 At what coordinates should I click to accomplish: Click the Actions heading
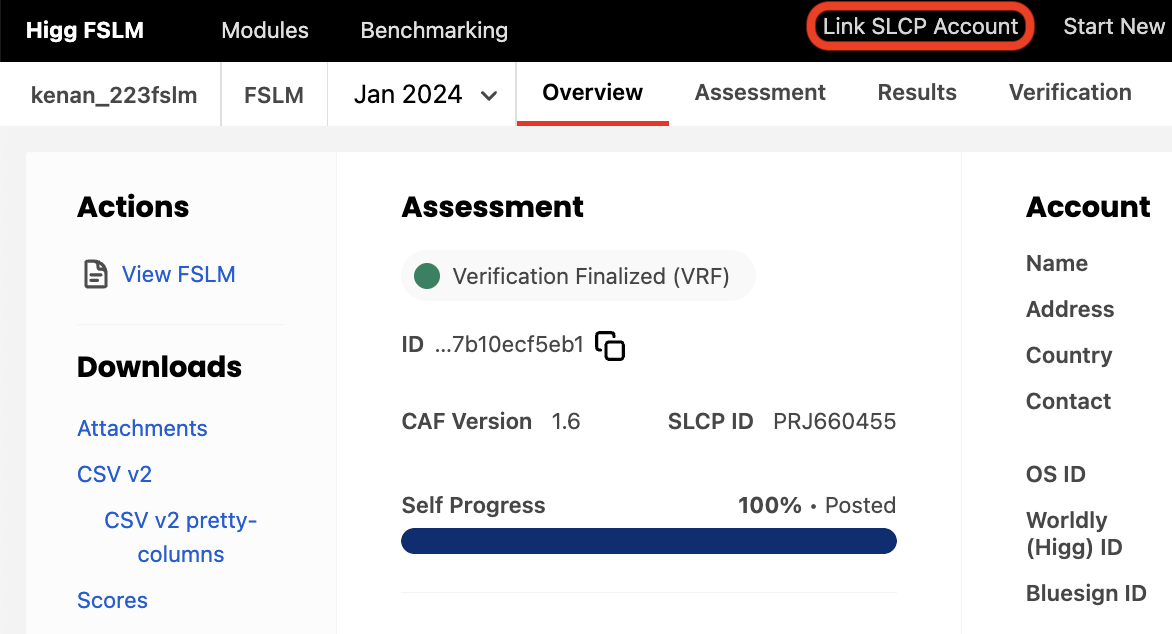[133, 207]
